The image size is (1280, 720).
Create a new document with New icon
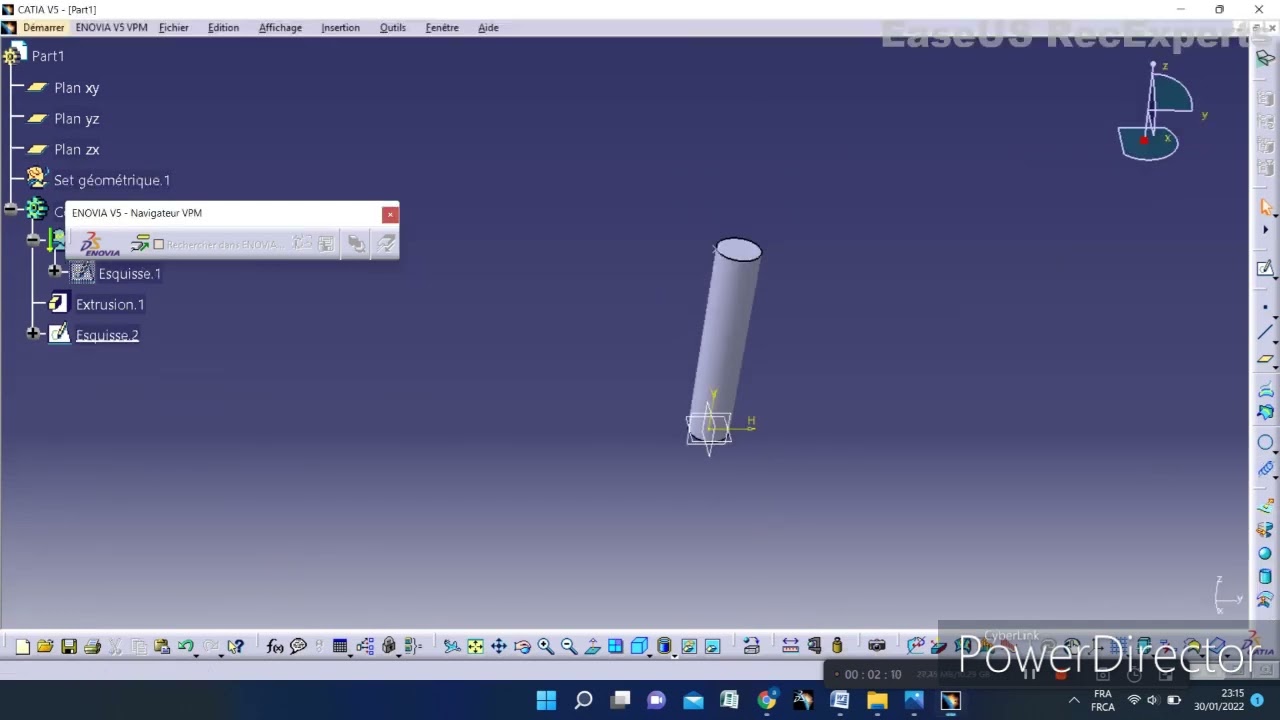tap(22, 647)
